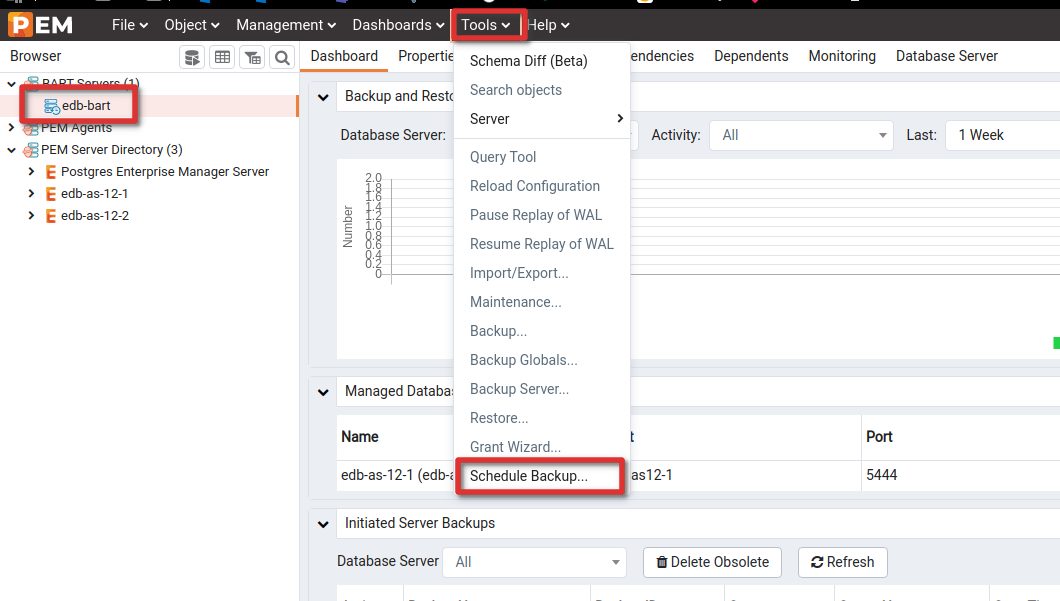The height and width of the screenshot is (601, 1060).
Task: Click the edb-as-12-2 server icon
Action: 51,216
